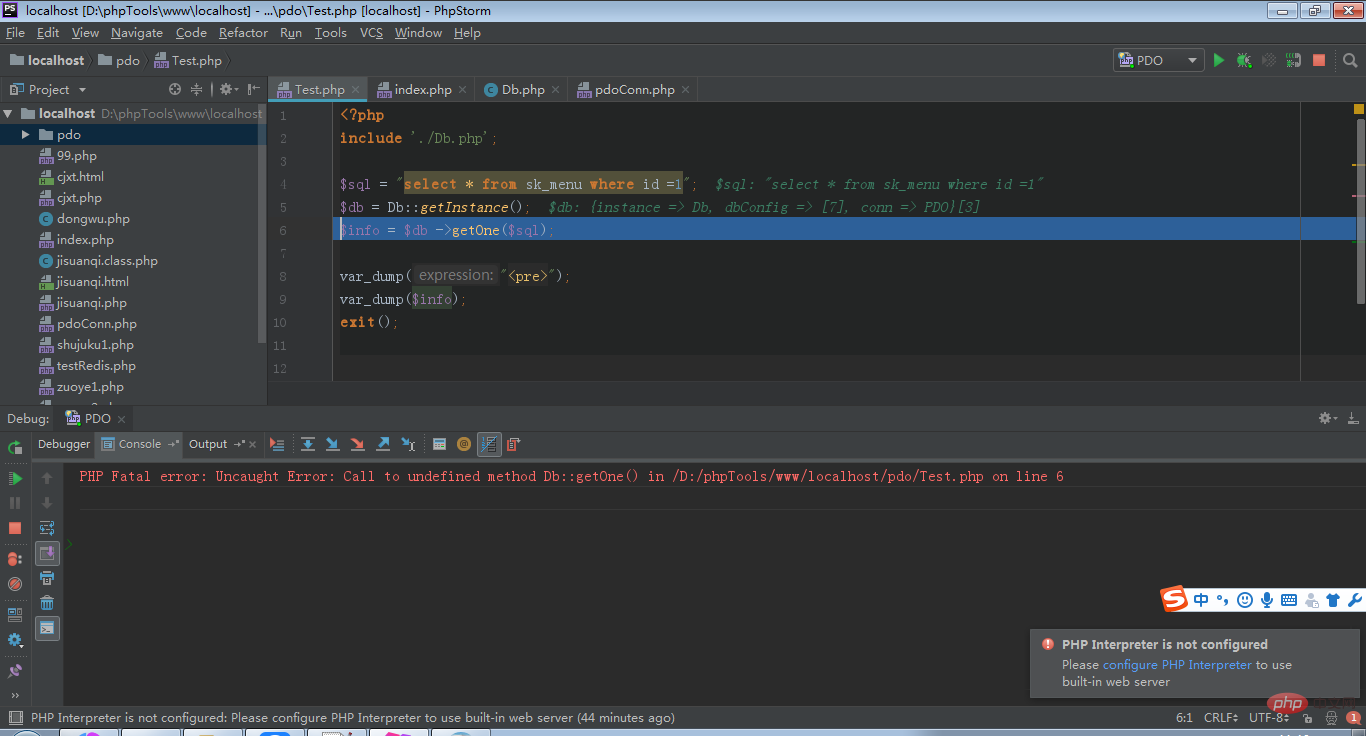Open the PDO run configuration dropdown

(1158, 60)
